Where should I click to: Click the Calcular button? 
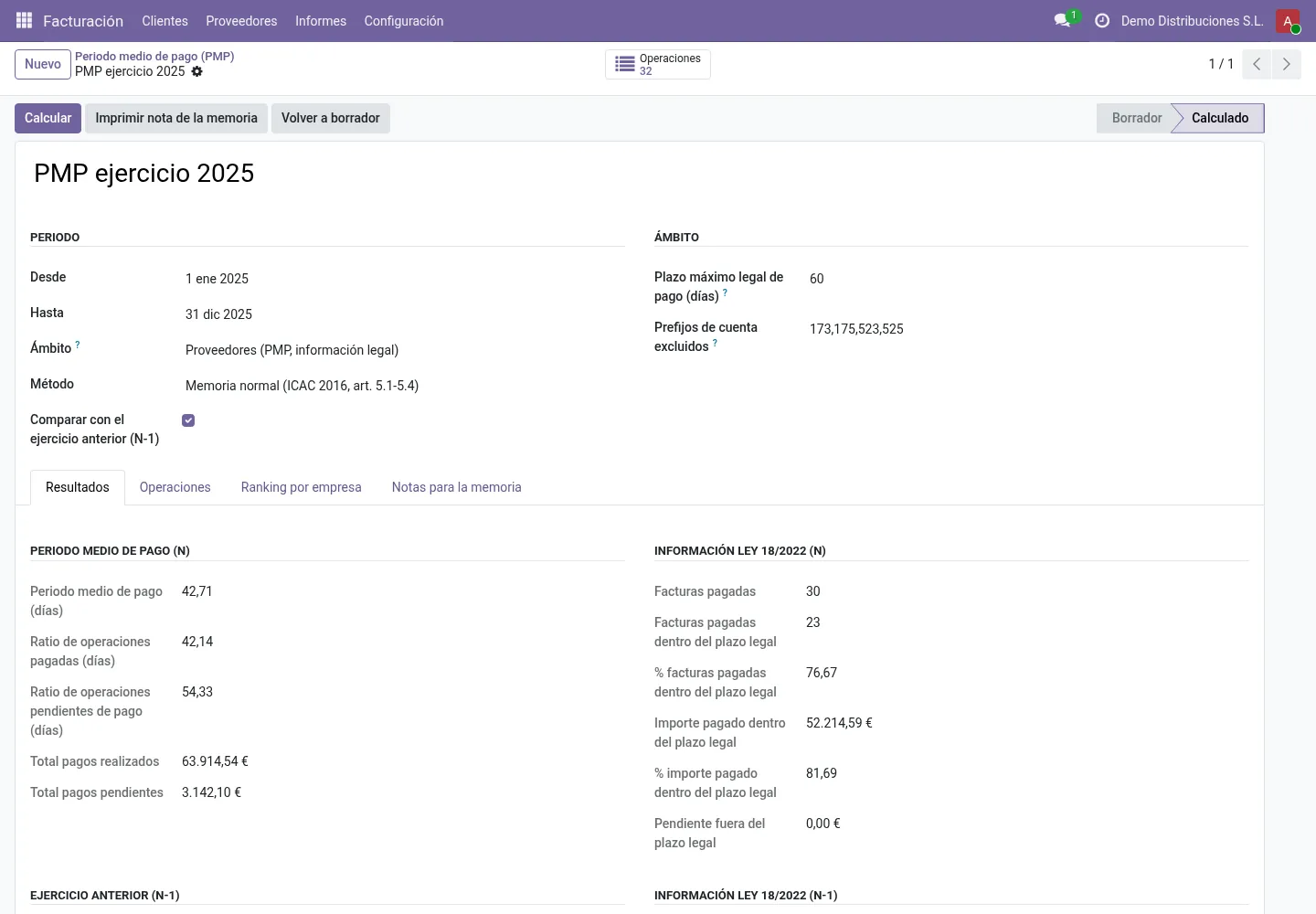(x=48, y=118)
